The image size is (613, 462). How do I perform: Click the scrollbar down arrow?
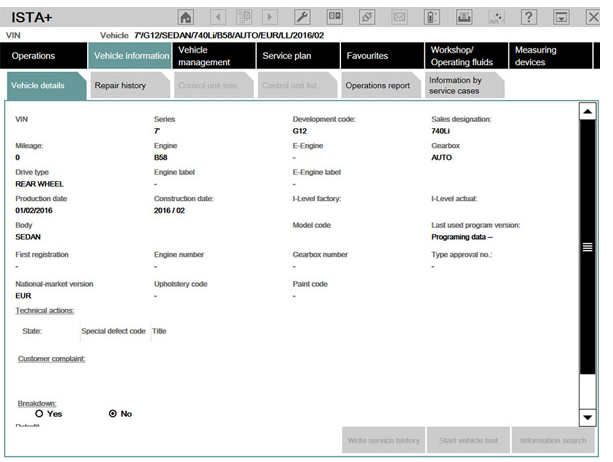click(588, 417)
